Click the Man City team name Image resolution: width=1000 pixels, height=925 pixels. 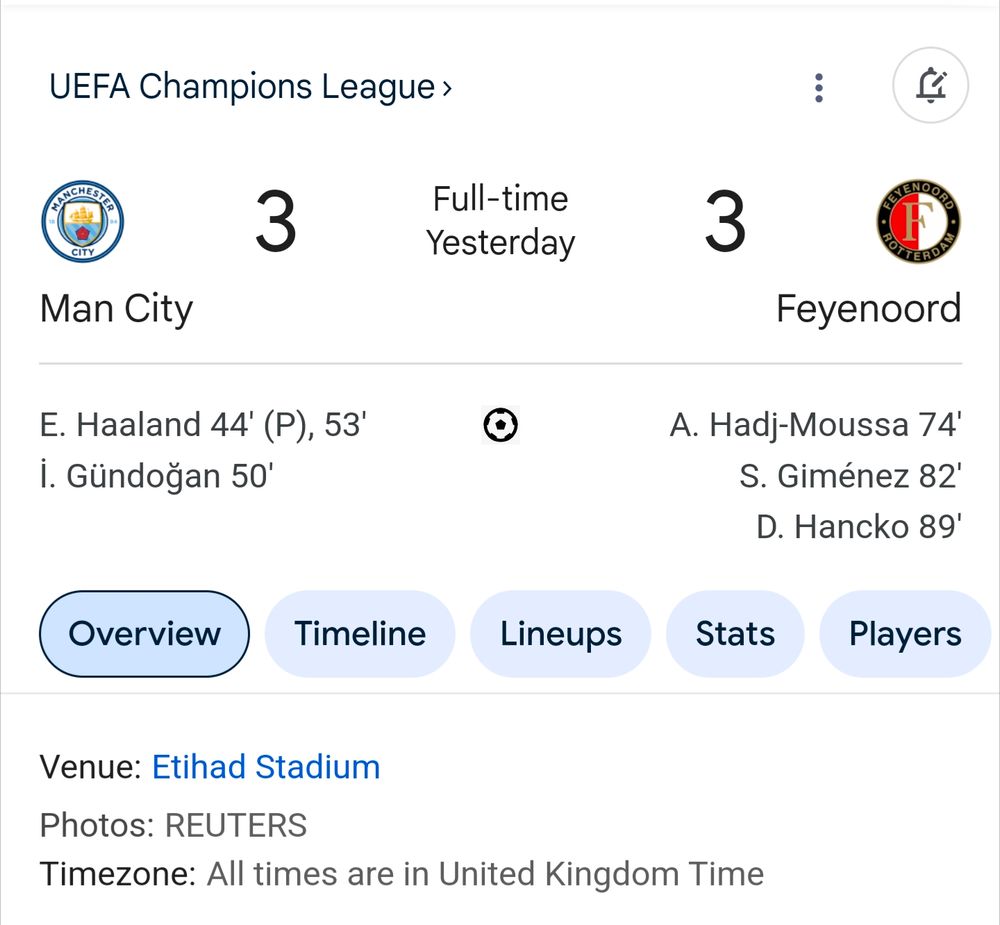click(x=116, y=309)
